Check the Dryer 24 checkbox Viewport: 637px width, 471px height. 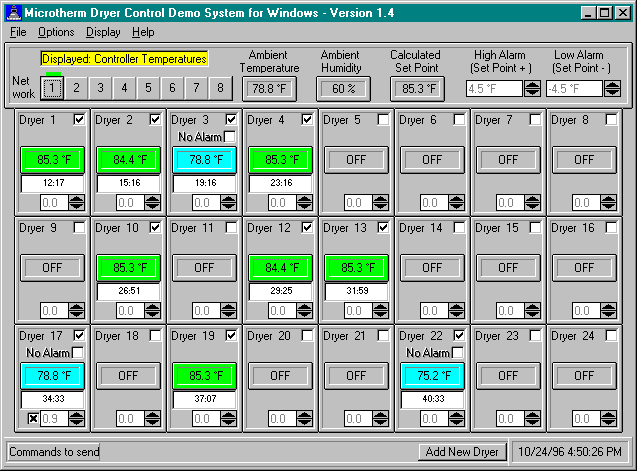[x=611, y=335]
